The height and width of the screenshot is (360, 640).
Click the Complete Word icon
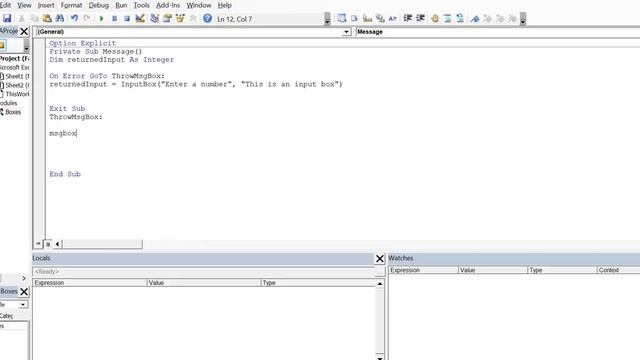(x=393, y=18)
